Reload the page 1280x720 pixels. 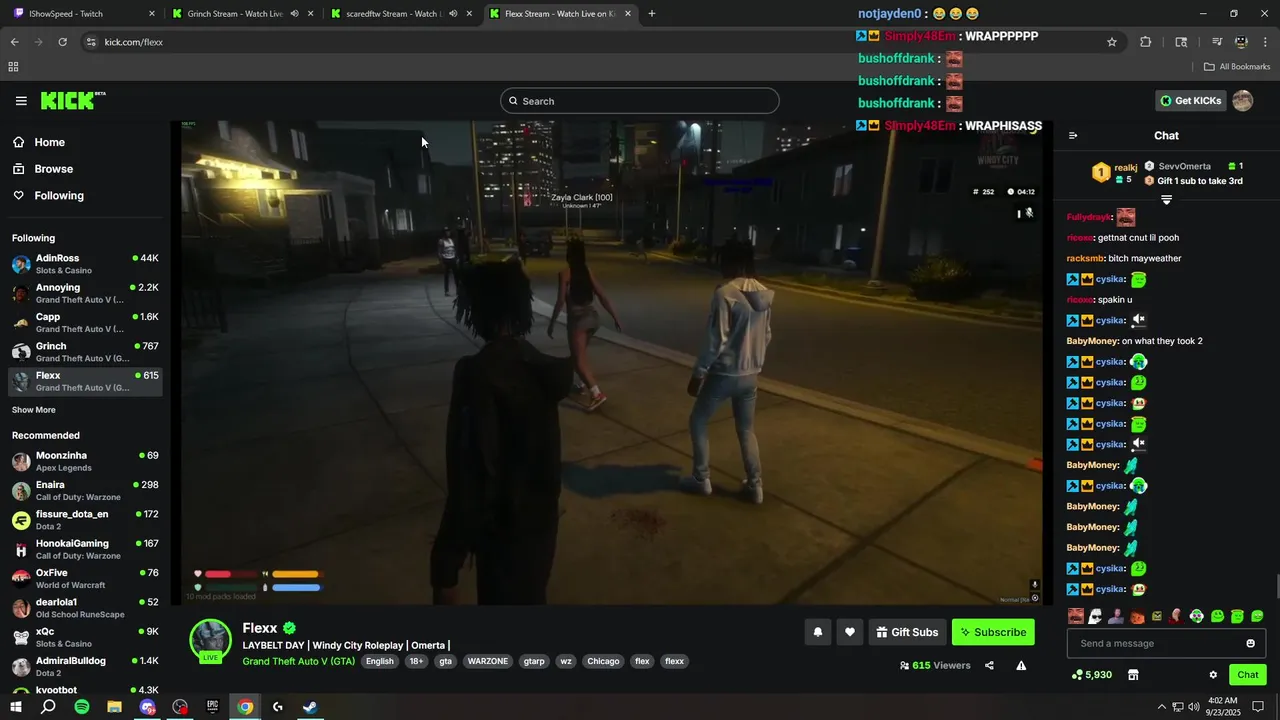pyautogui.click(x=62, y=42)
